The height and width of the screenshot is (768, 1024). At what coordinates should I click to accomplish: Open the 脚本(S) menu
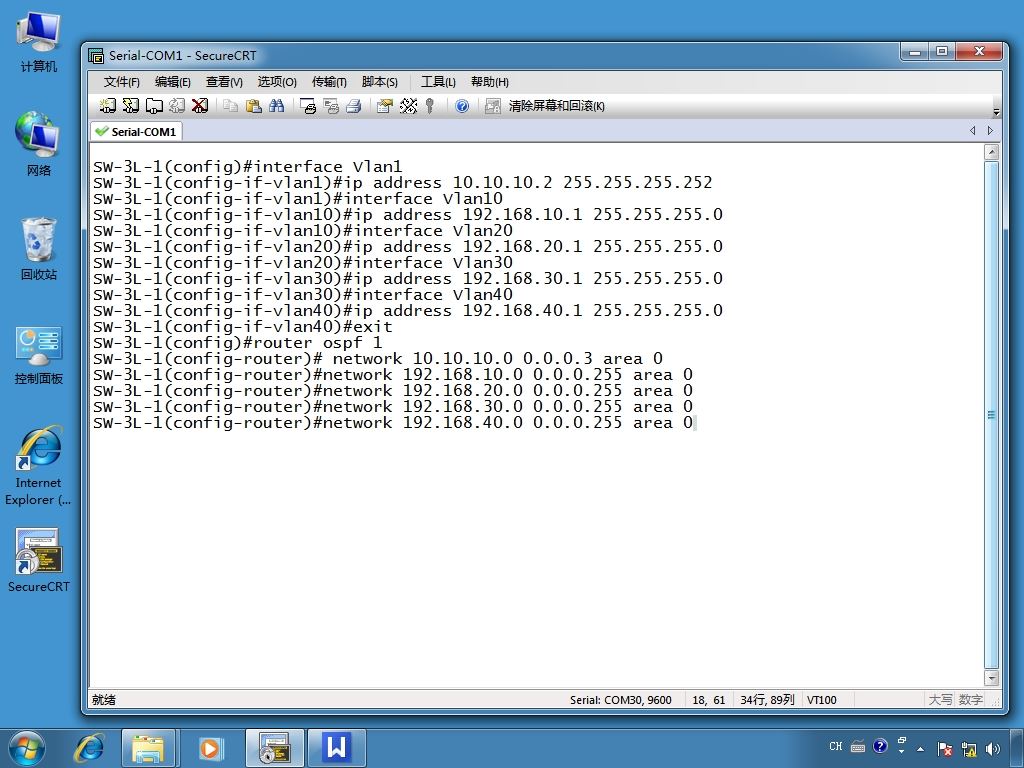pyautogui.click(x=379, y=82)
